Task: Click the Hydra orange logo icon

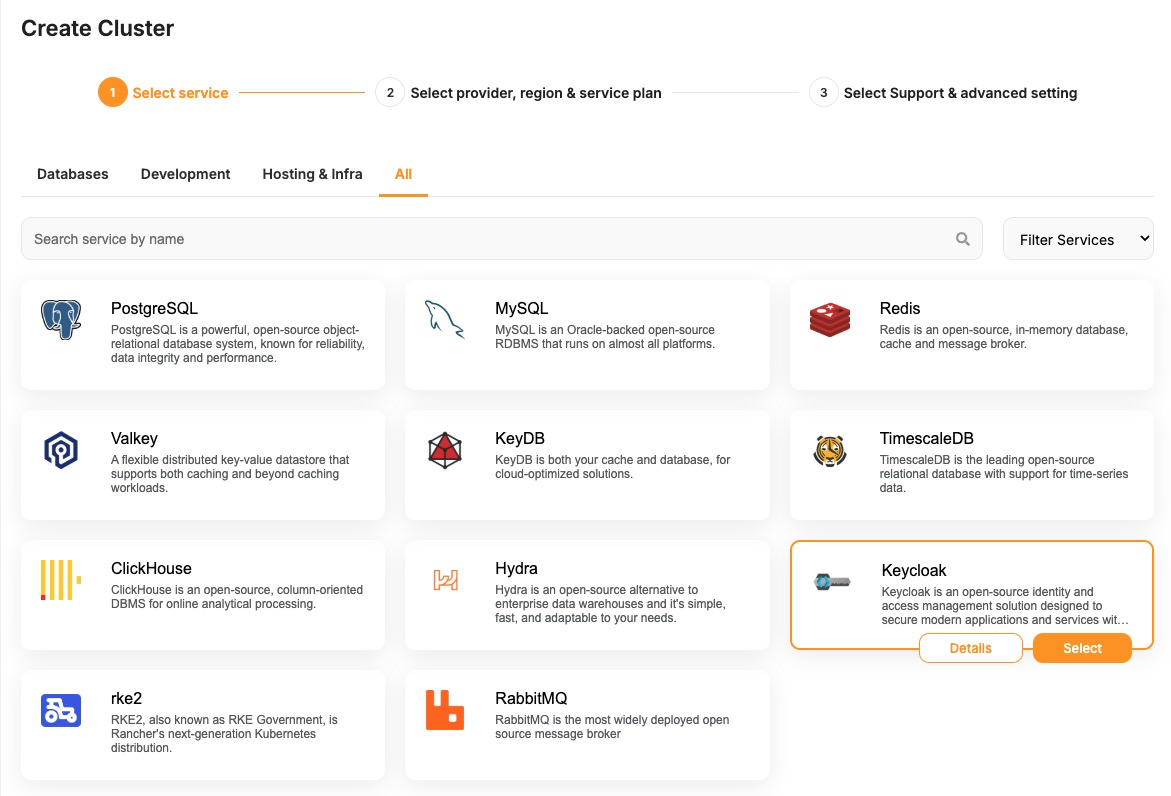Action: tap(445, 579)
